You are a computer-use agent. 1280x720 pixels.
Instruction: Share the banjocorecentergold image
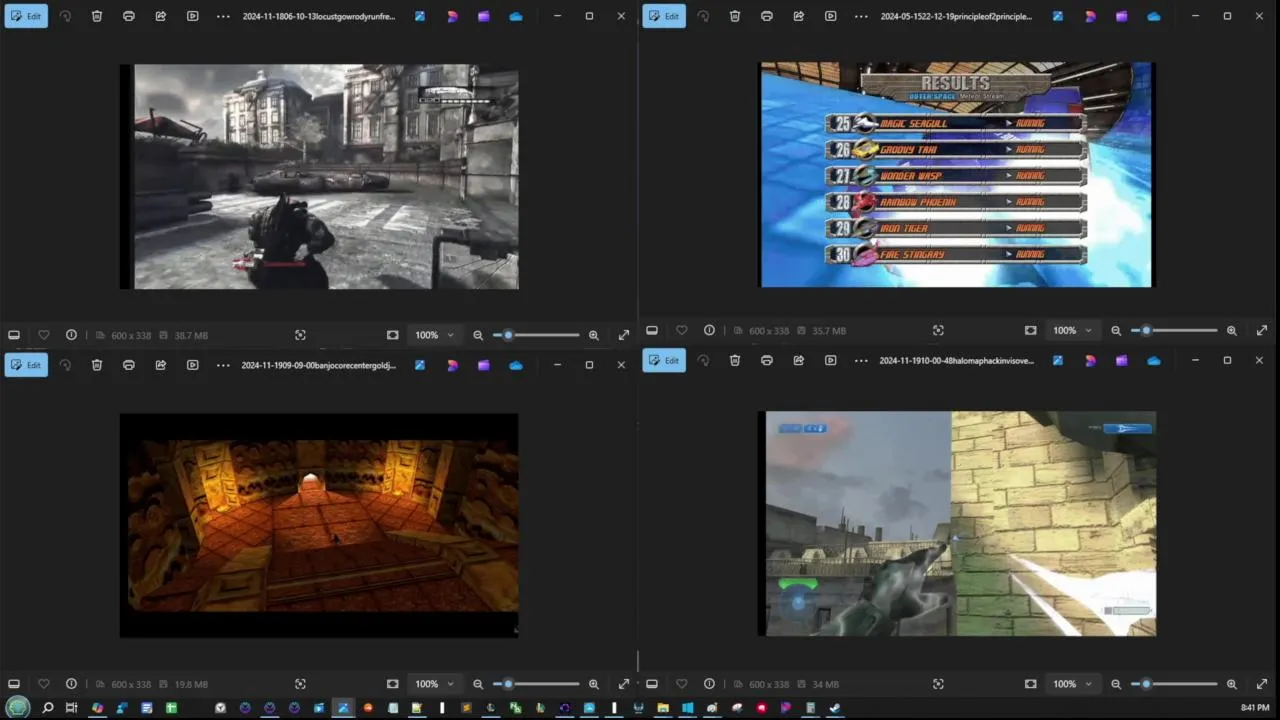pyautogui.click(x=161, y=365)
